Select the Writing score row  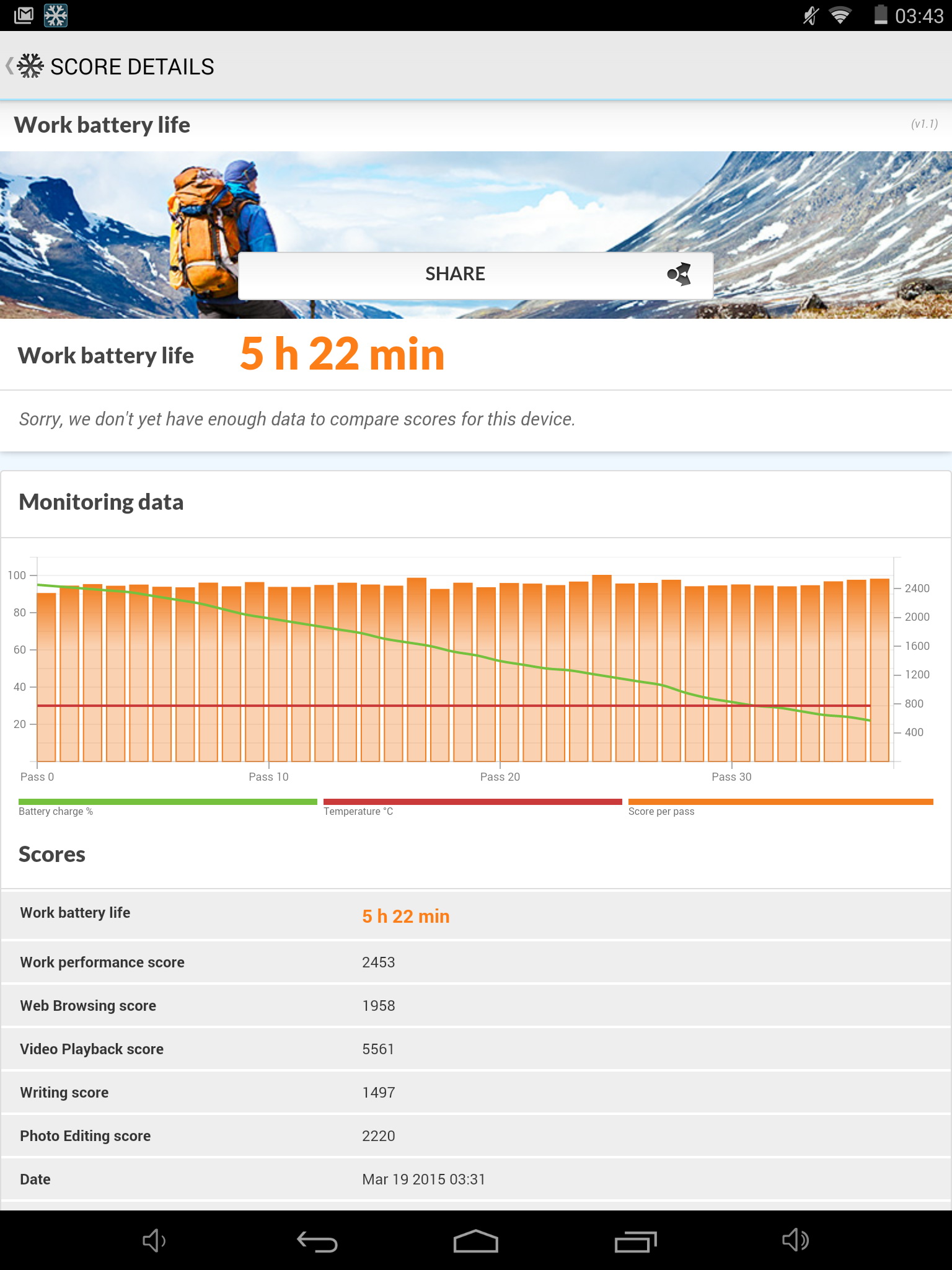[x=476, y=1092]
